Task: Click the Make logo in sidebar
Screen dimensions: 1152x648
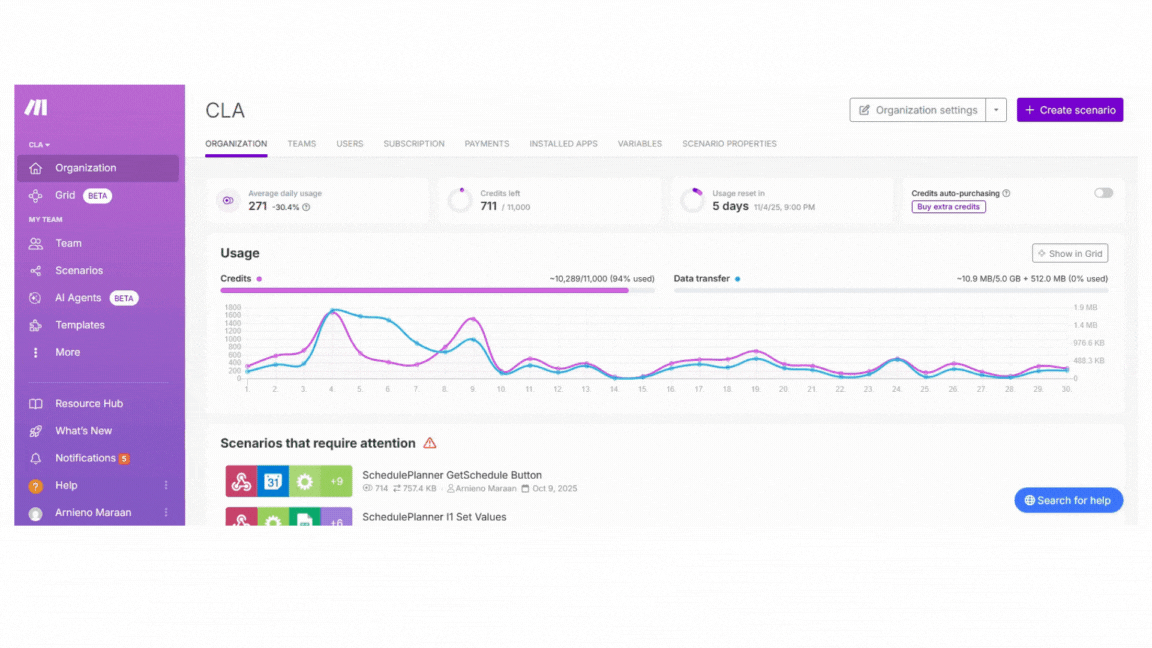Action: [36, 107]
